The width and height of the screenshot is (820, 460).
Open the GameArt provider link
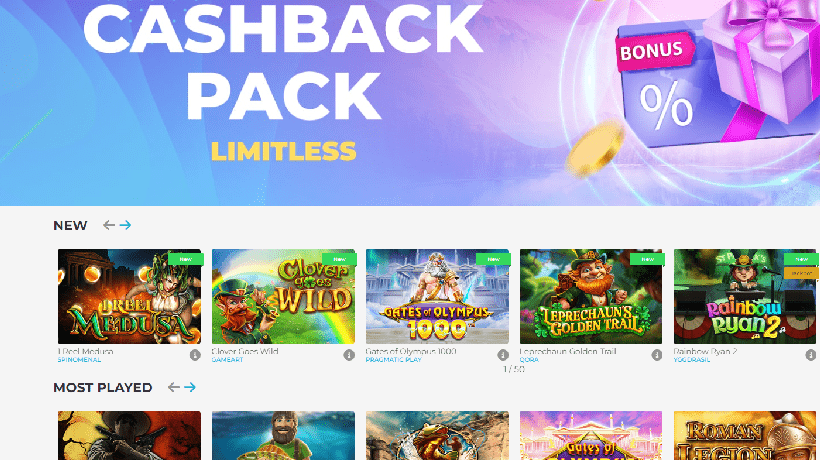pyautogui.click(x=227, y=360)
